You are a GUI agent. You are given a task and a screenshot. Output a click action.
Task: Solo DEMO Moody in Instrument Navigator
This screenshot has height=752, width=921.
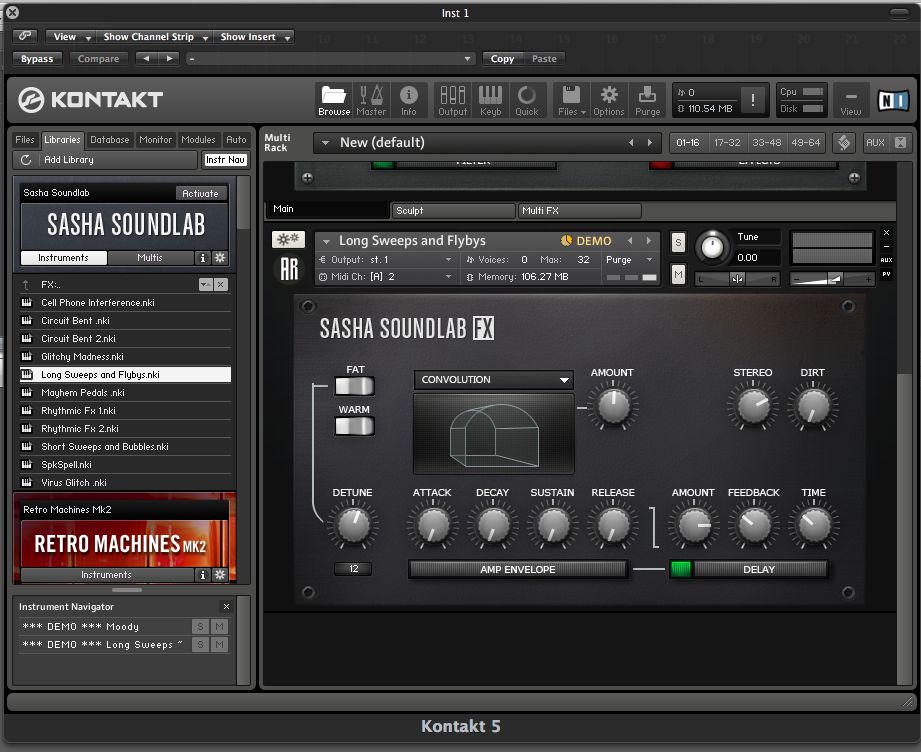pos(200,627)
